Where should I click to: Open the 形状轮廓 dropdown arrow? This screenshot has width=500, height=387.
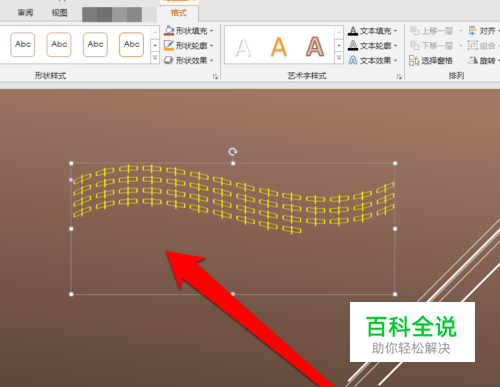(212, 46)
